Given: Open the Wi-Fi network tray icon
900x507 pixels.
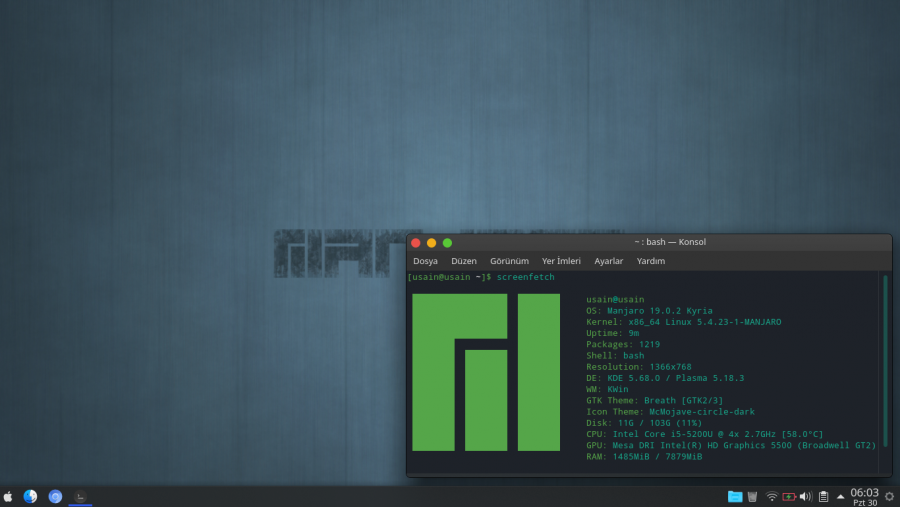Looking at the screenshot, I should pyautogui.click(x=772, y=496).
